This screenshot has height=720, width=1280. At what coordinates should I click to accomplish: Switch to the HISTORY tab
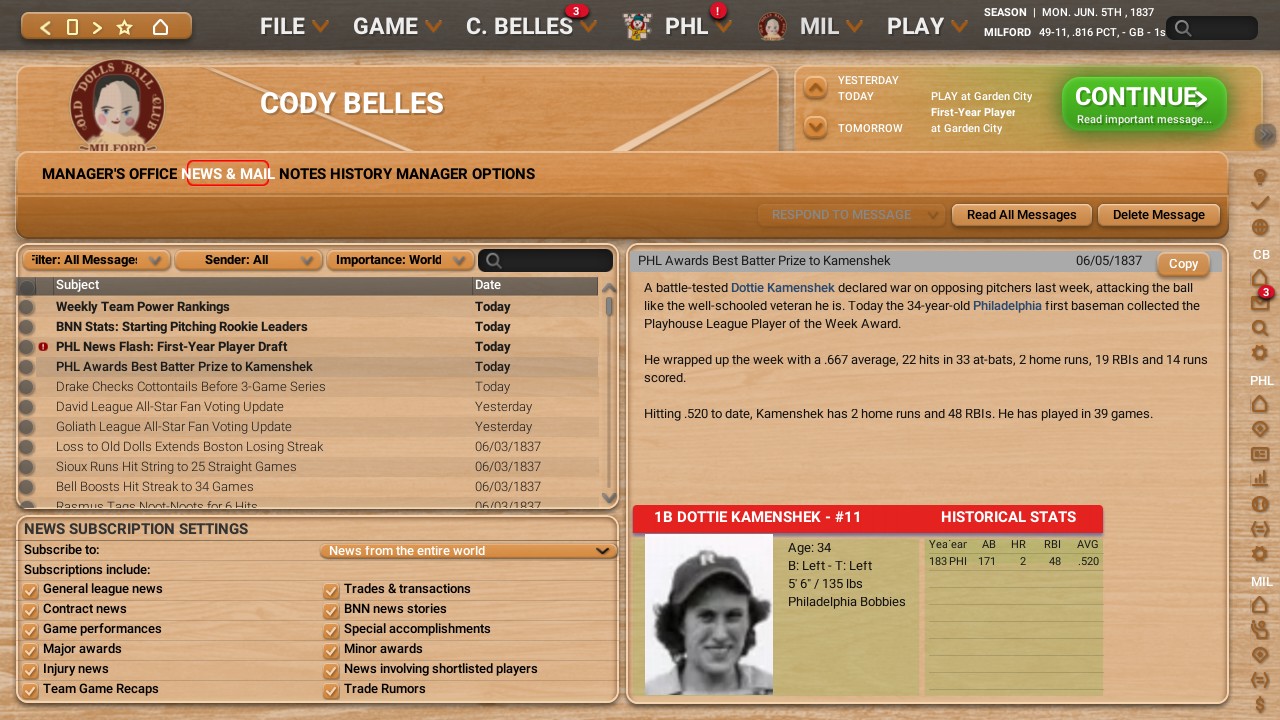361,174
